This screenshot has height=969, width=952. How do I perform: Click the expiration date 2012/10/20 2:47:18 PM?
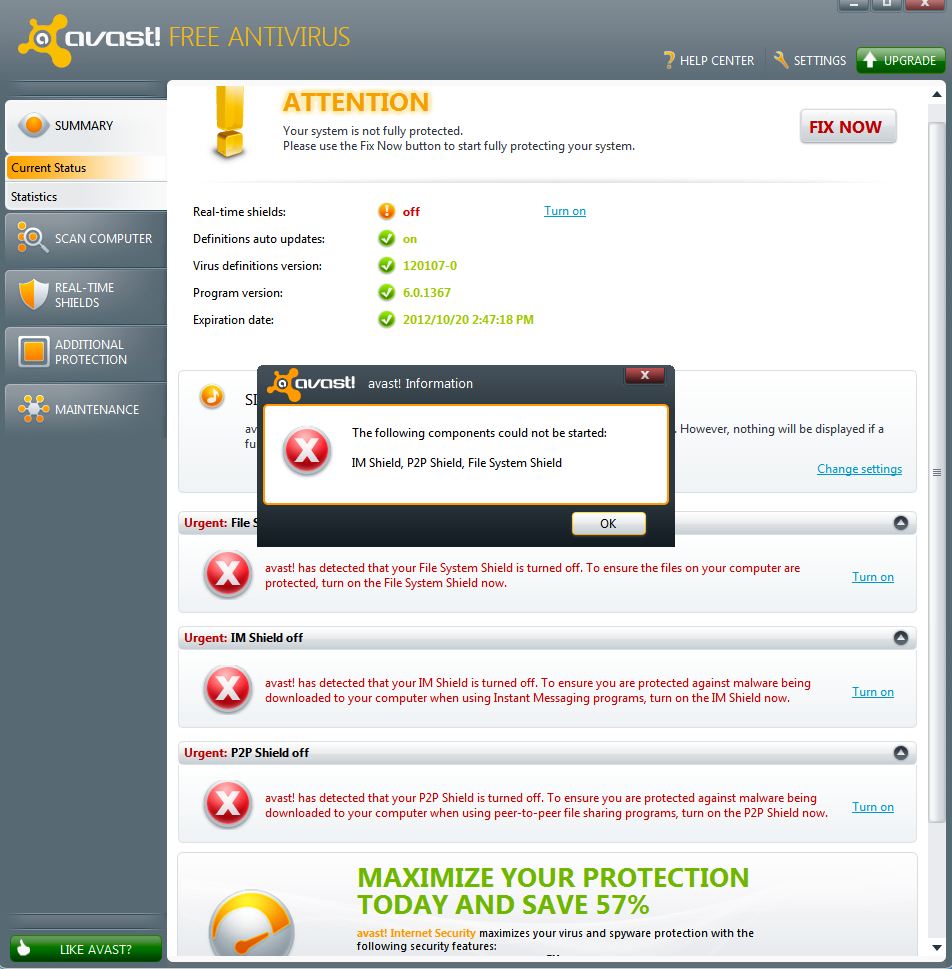468,319
